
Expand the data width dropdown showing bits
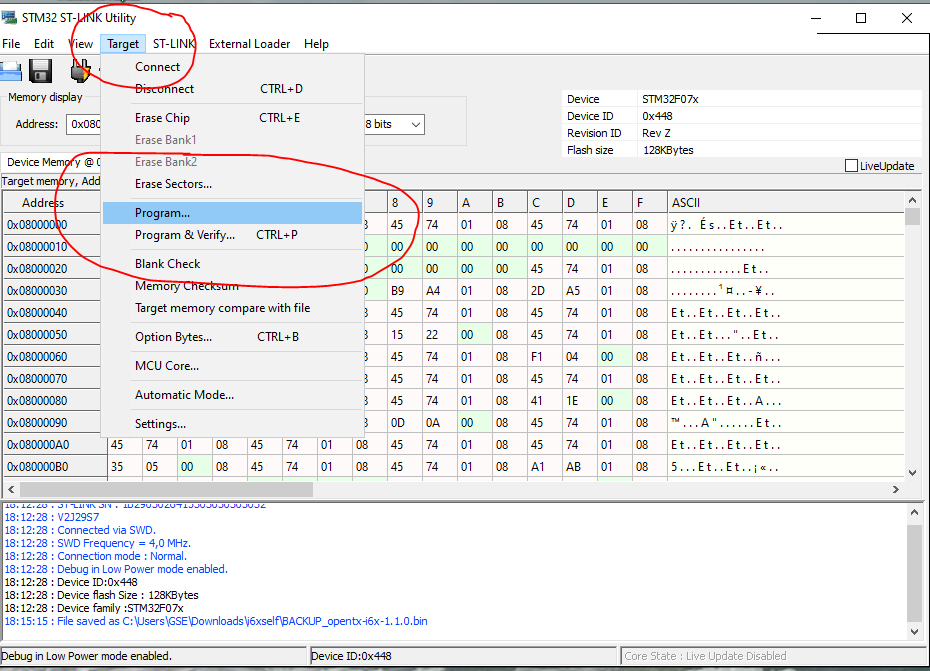[415, 124]
